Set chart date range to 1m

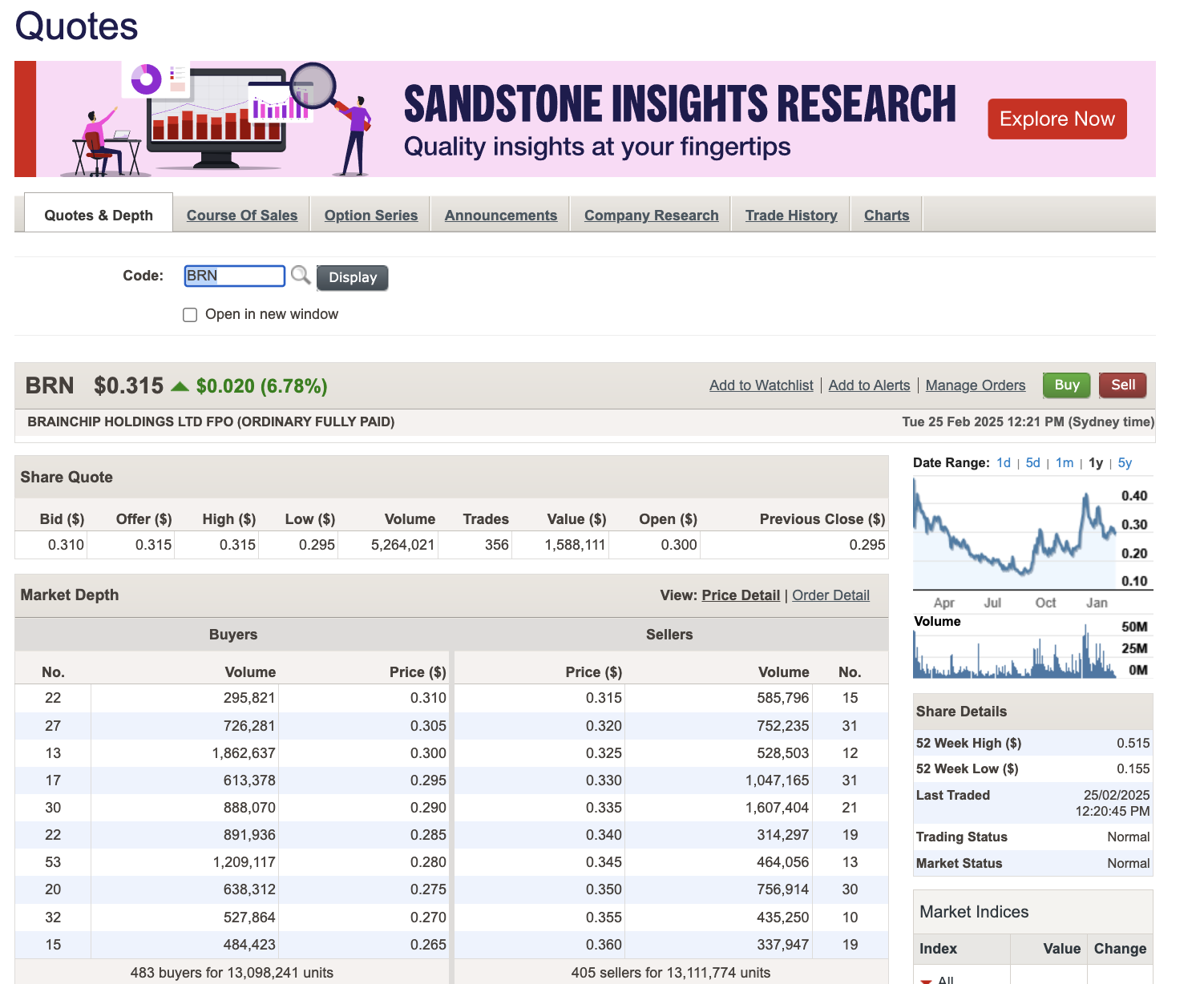(1065, 463)
